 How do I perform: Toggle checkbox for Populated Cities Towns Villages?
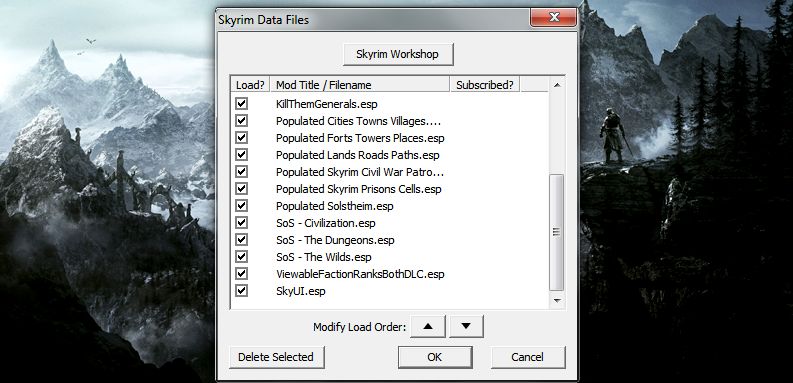(241, 121)
